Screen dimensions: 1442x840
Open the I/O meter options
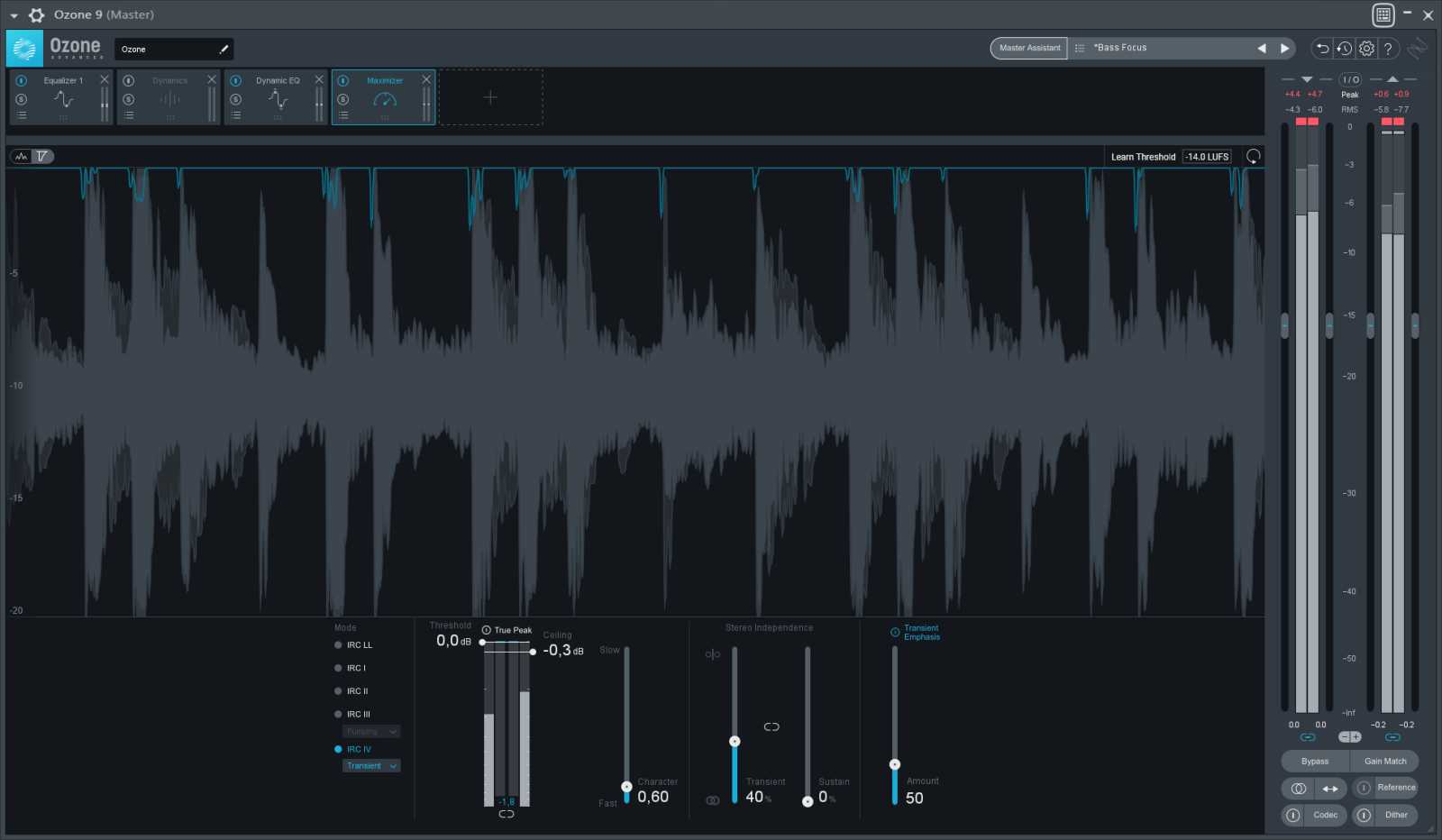(x=1350, y=79)
